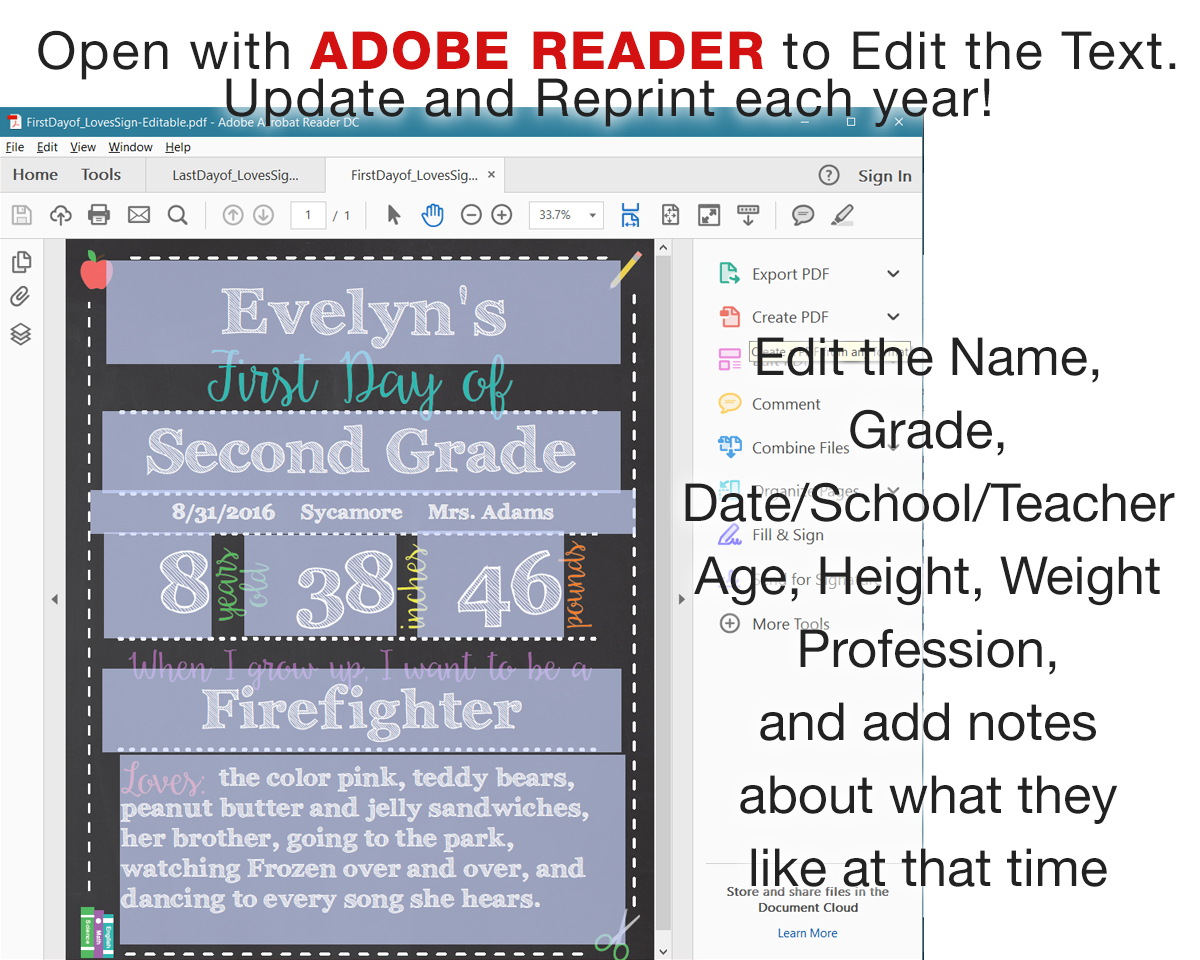Activate the Hand pan tool
Image resolution: width=1200 pixels, height=960 pixels.
[x=432, y=215]
